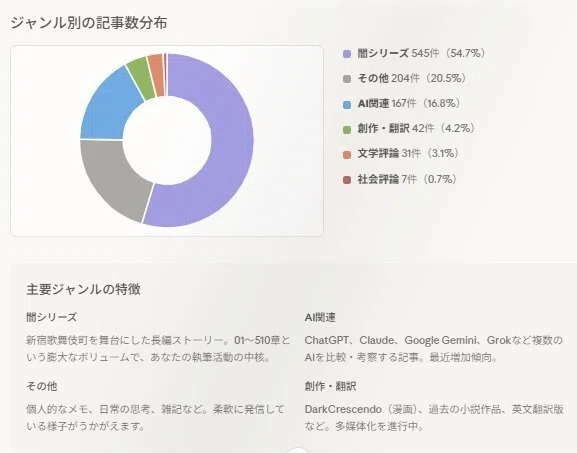Screen dimensions: 577x453
Task: Click the 闇シリーズ subsection title
Action: point(52,317)
